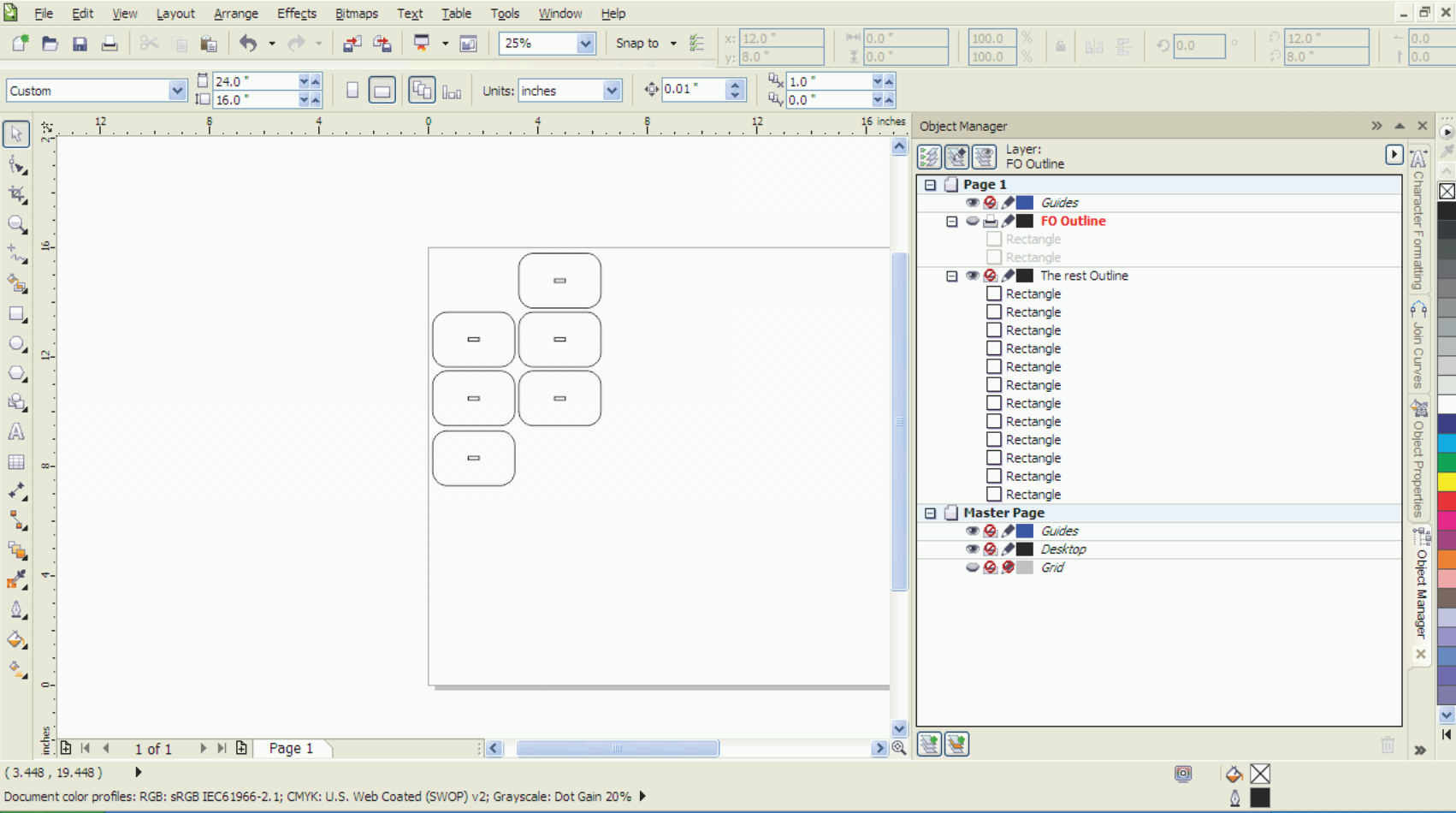Click Show Object Properties icon in Object Manager

[x=929, y=157]
